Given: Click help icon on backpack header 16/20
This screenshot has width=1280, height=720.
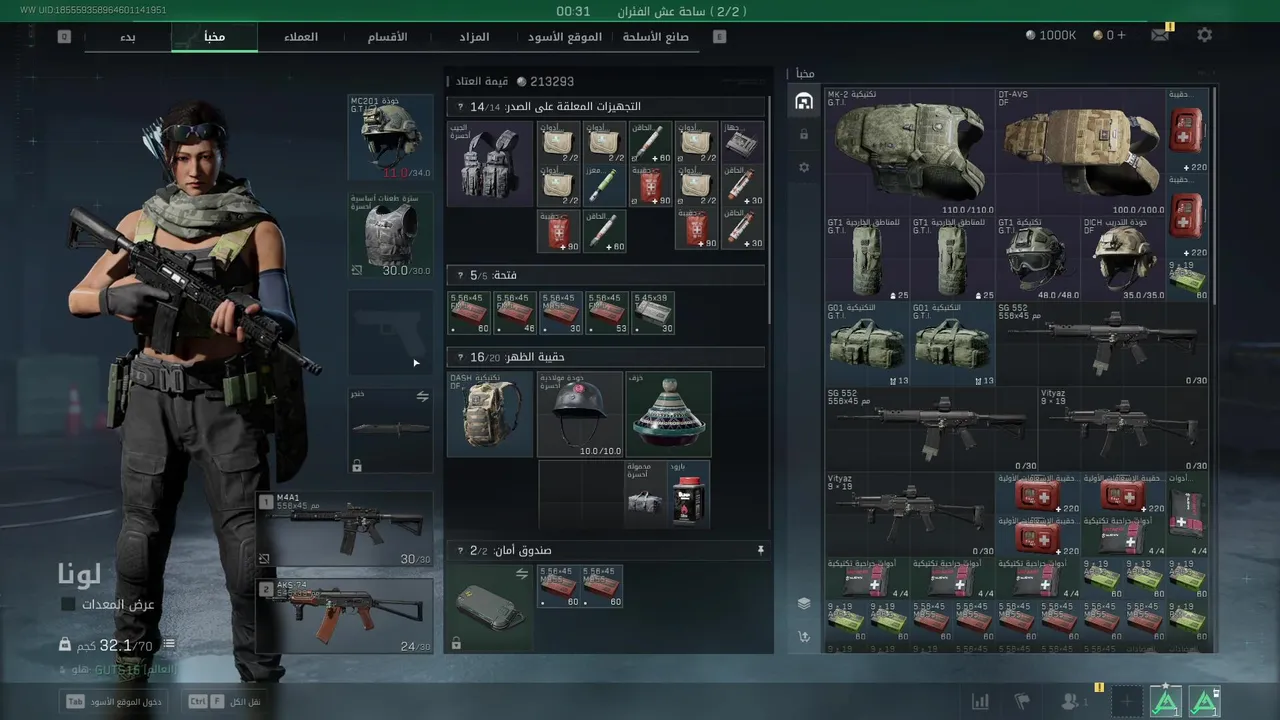Looking at the screenshot, I should click(x=460, y=357).
